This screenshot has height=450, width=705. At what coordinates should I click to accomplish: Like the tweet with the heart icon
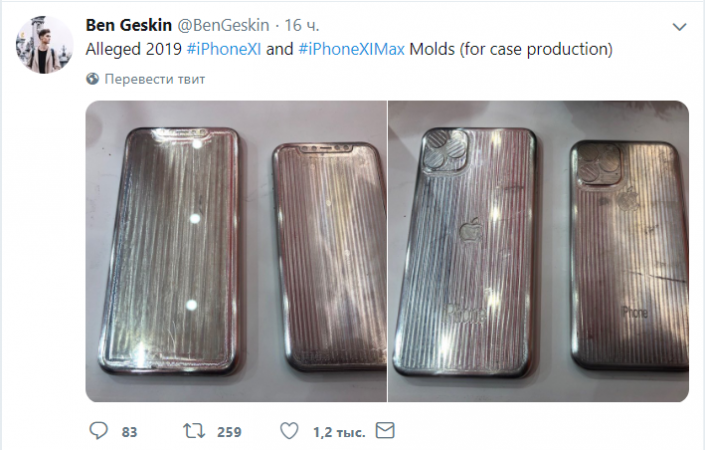tap(289, 431)
